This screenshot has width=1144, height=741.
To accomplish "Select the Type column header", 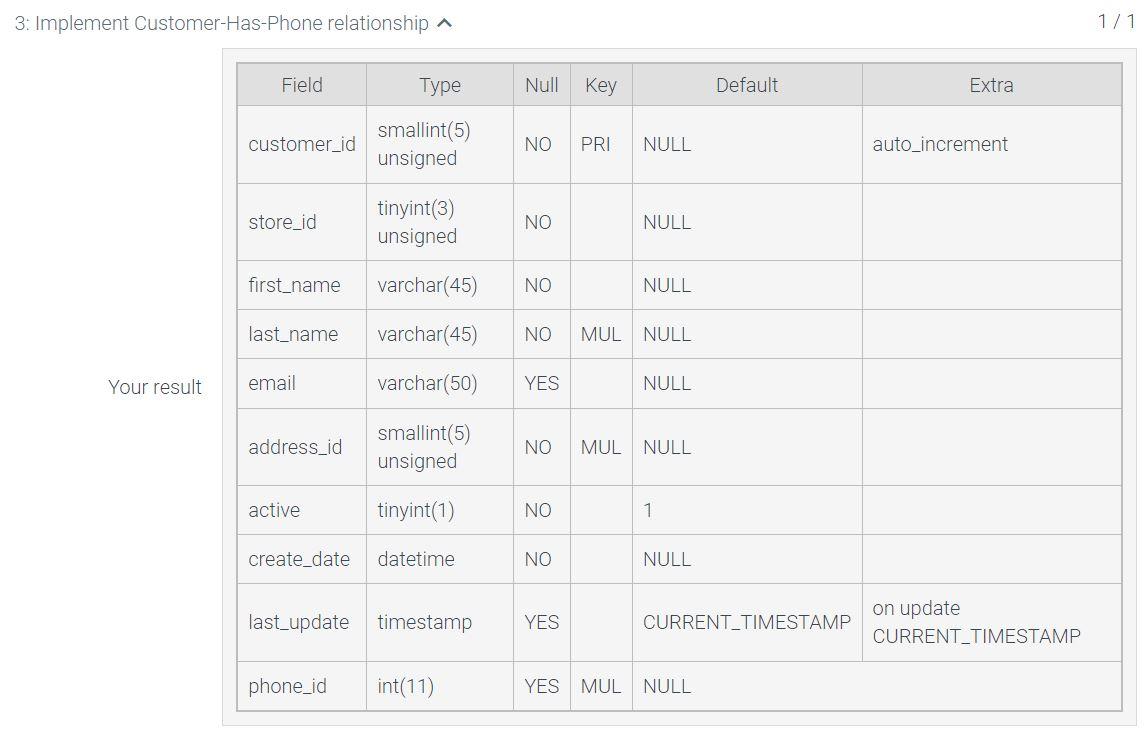I will (439, 85).
